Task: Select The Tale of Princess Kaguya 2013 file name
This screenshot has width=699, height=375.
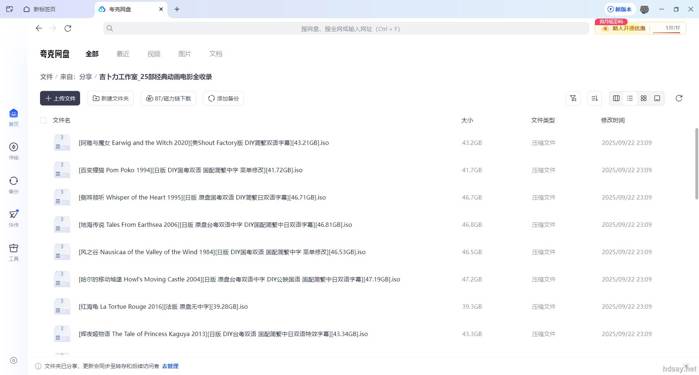Action: [x=223, y=334]
